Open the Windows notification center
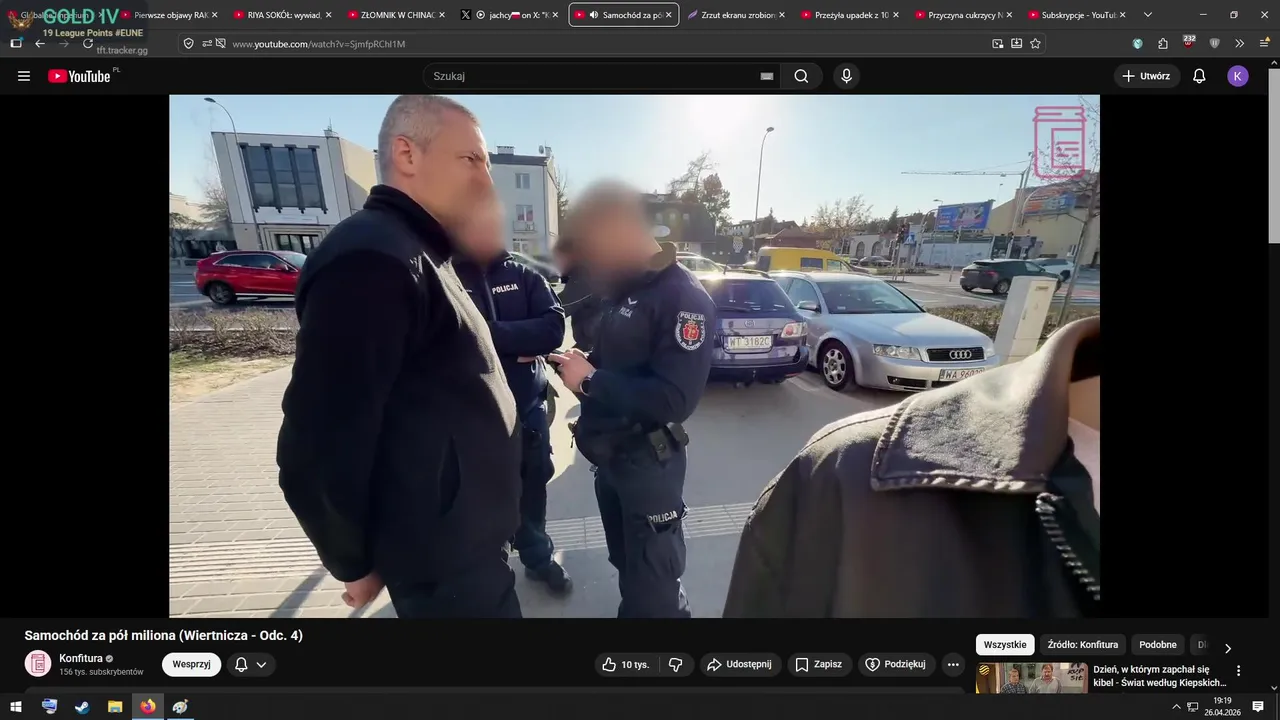Viewport: 1280px width, 720px height. point(1258,706)
